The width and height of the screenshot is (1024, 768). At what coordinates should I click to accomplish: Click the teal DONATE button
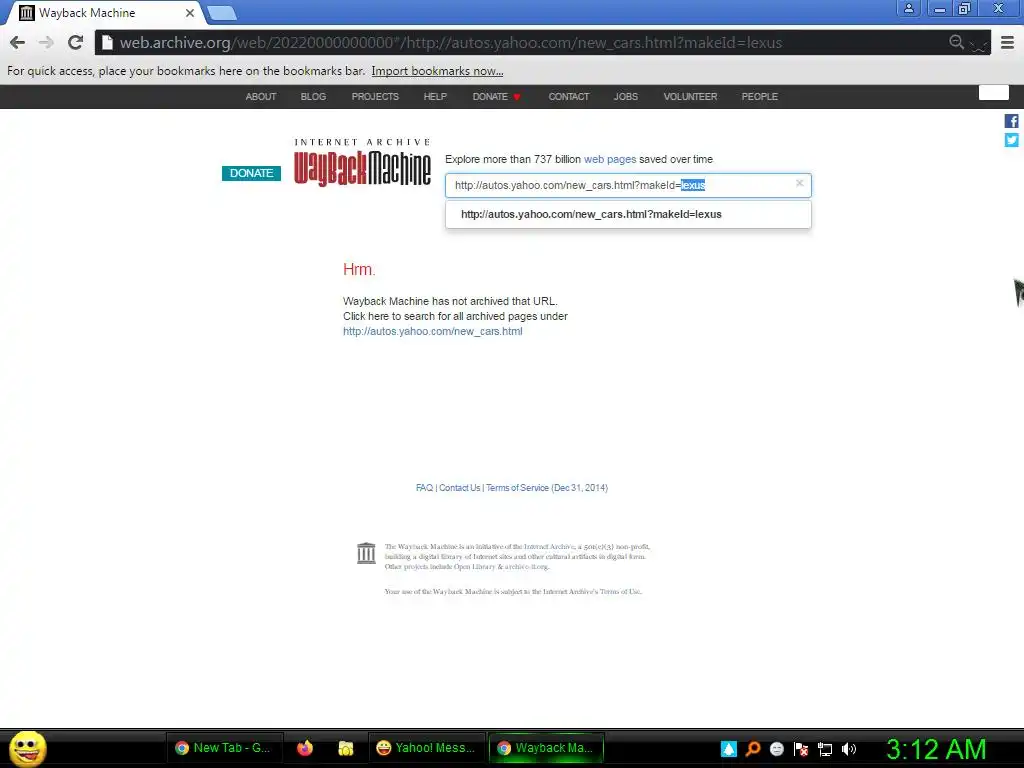pos(251,173)
